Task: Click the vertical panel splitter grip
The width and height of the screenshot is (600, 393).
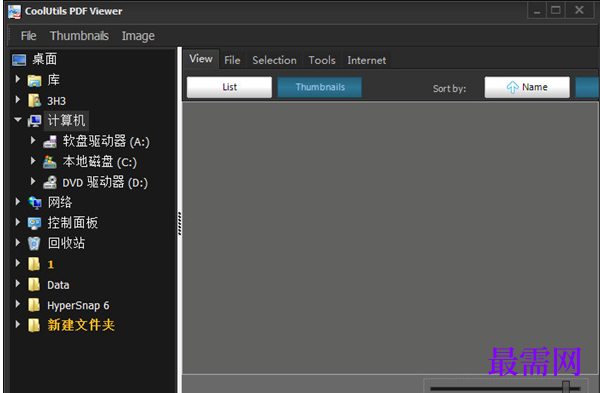Action: click(179, 223)
